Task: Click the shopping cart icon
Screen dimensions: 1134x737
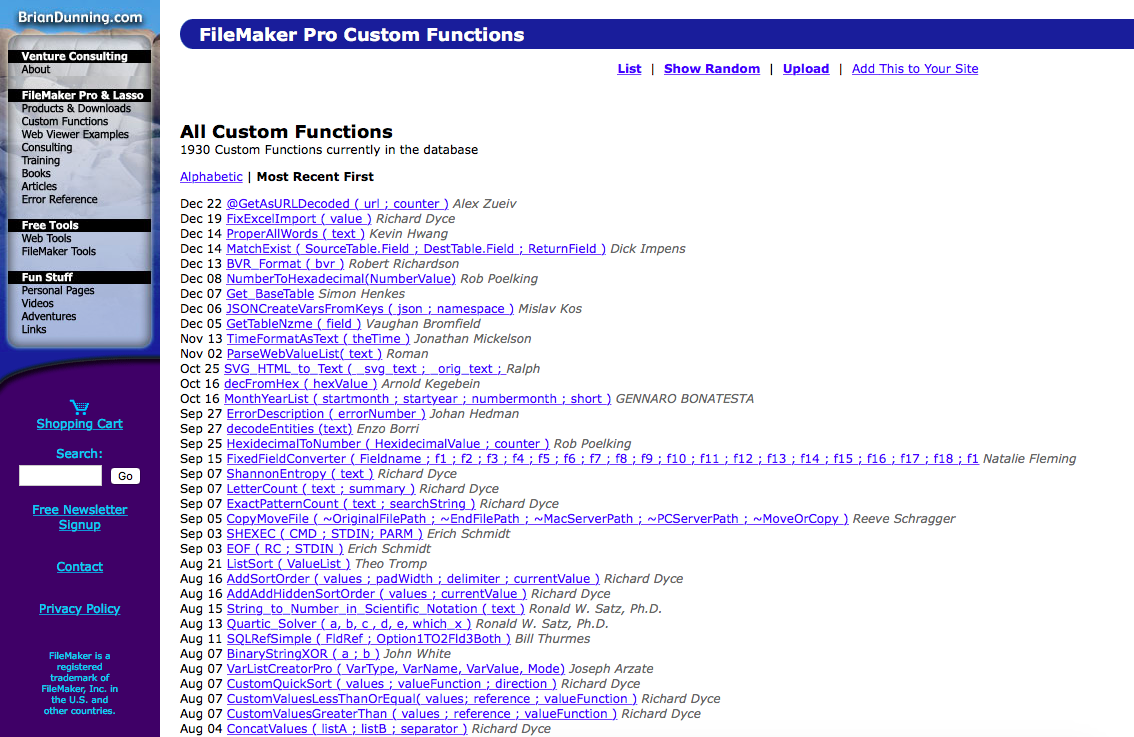Action: coord(80,407)
